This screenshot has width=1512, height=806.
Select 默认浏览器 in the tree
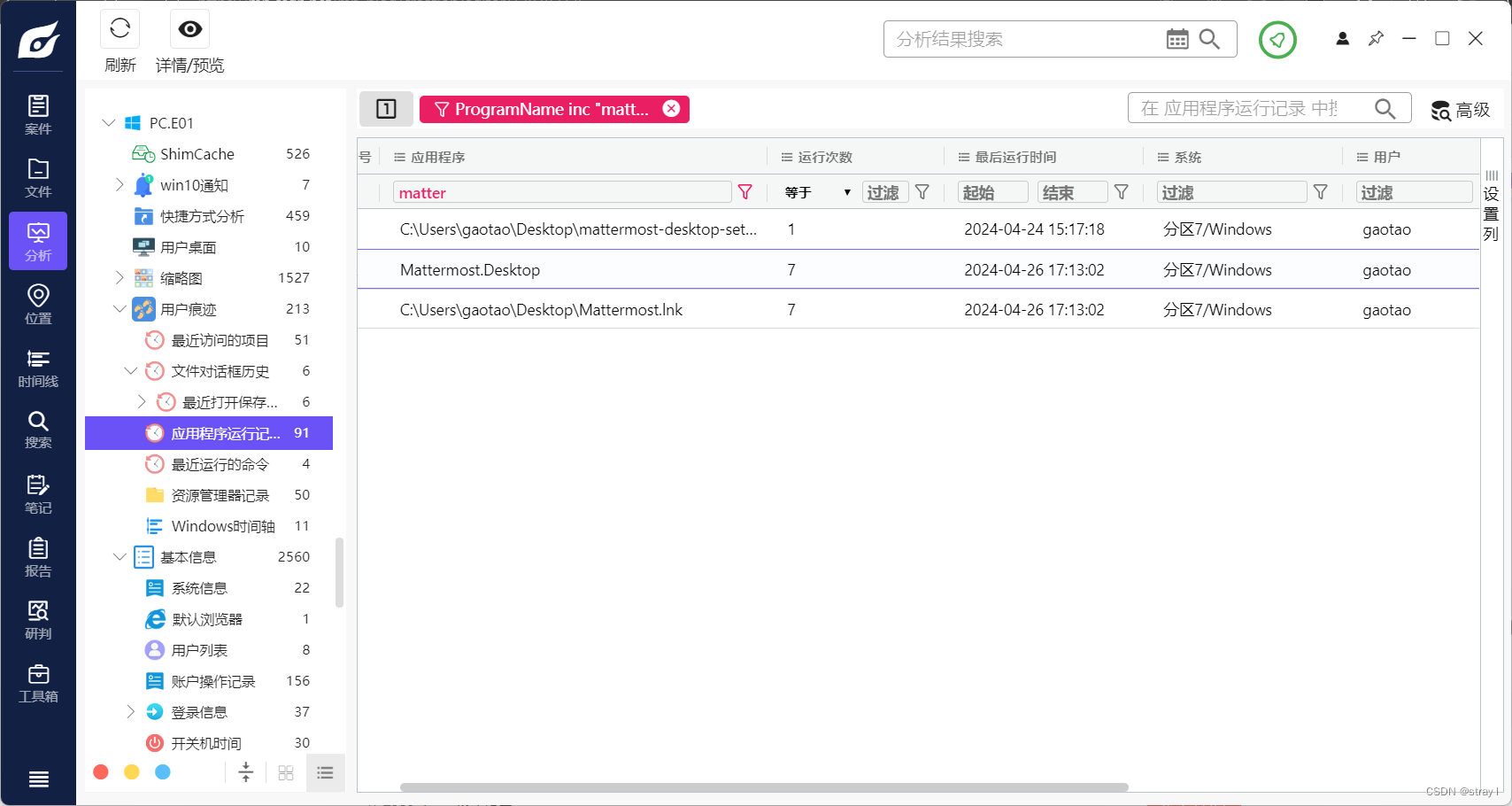209,618
